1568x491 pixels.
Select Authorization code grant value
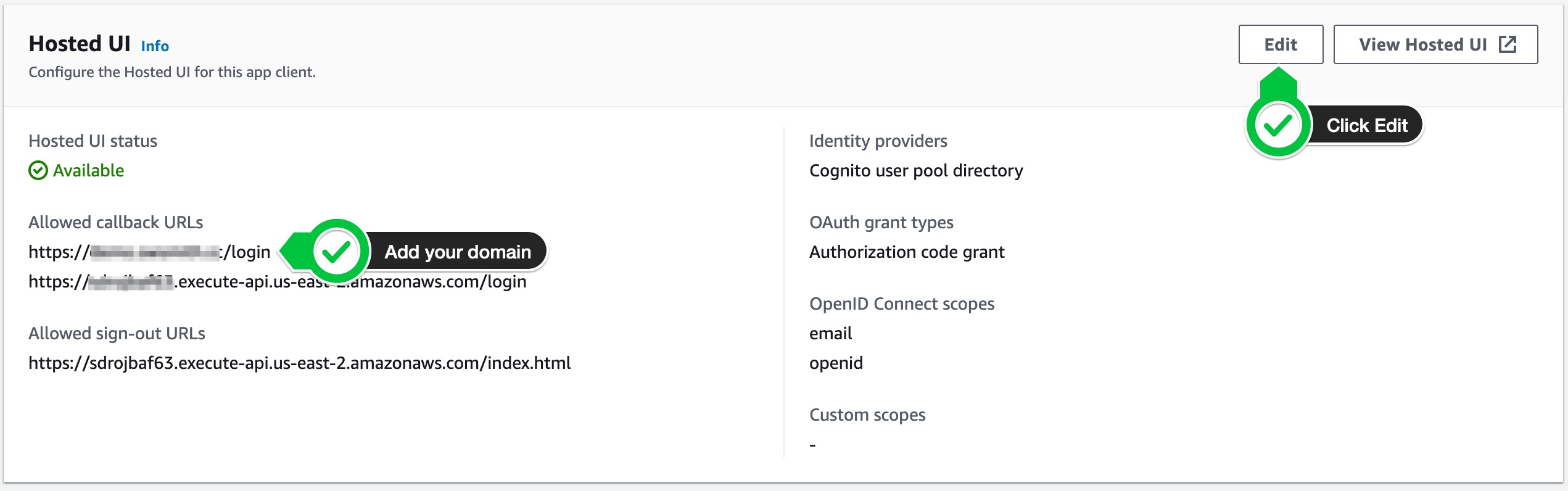click(907, 252)
